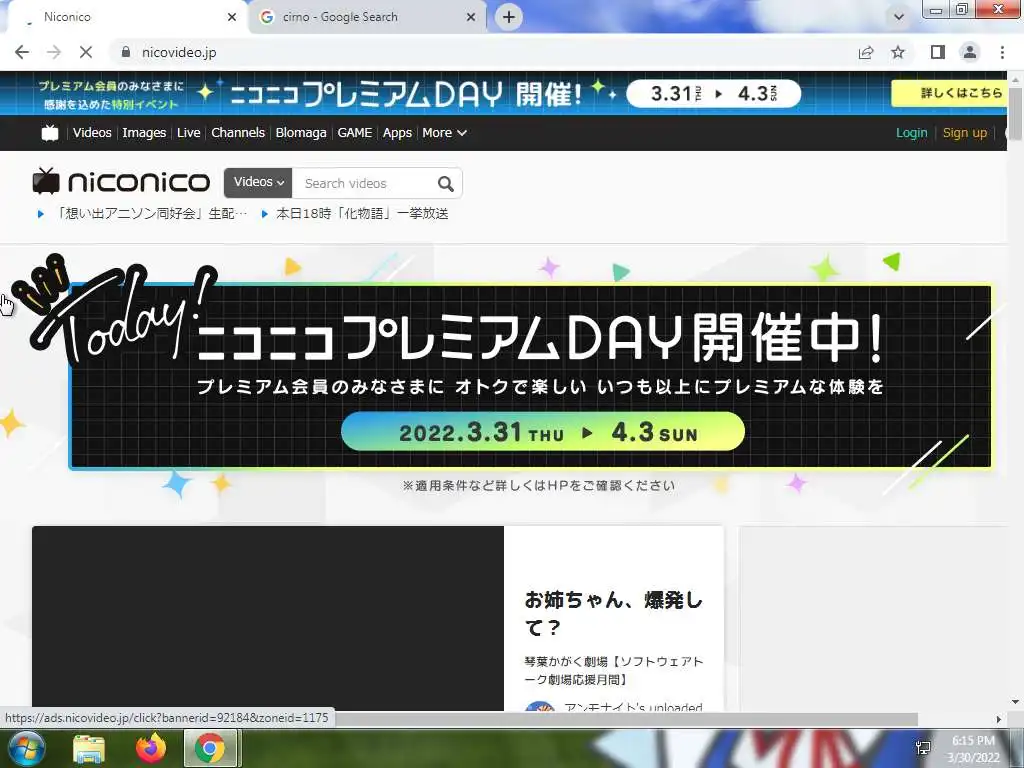Open the Apps menu item
Viewport: 1024px width, 768px height.
pyautogui.click(x=397, y=133)
